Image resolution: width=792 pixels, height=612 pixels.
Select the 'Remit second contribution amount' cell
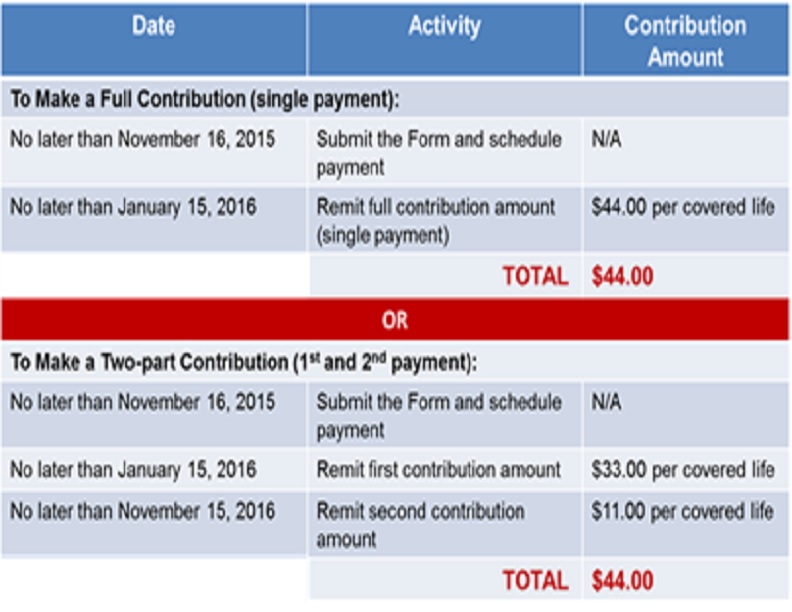pyautogui.click(x=420, y=524)
